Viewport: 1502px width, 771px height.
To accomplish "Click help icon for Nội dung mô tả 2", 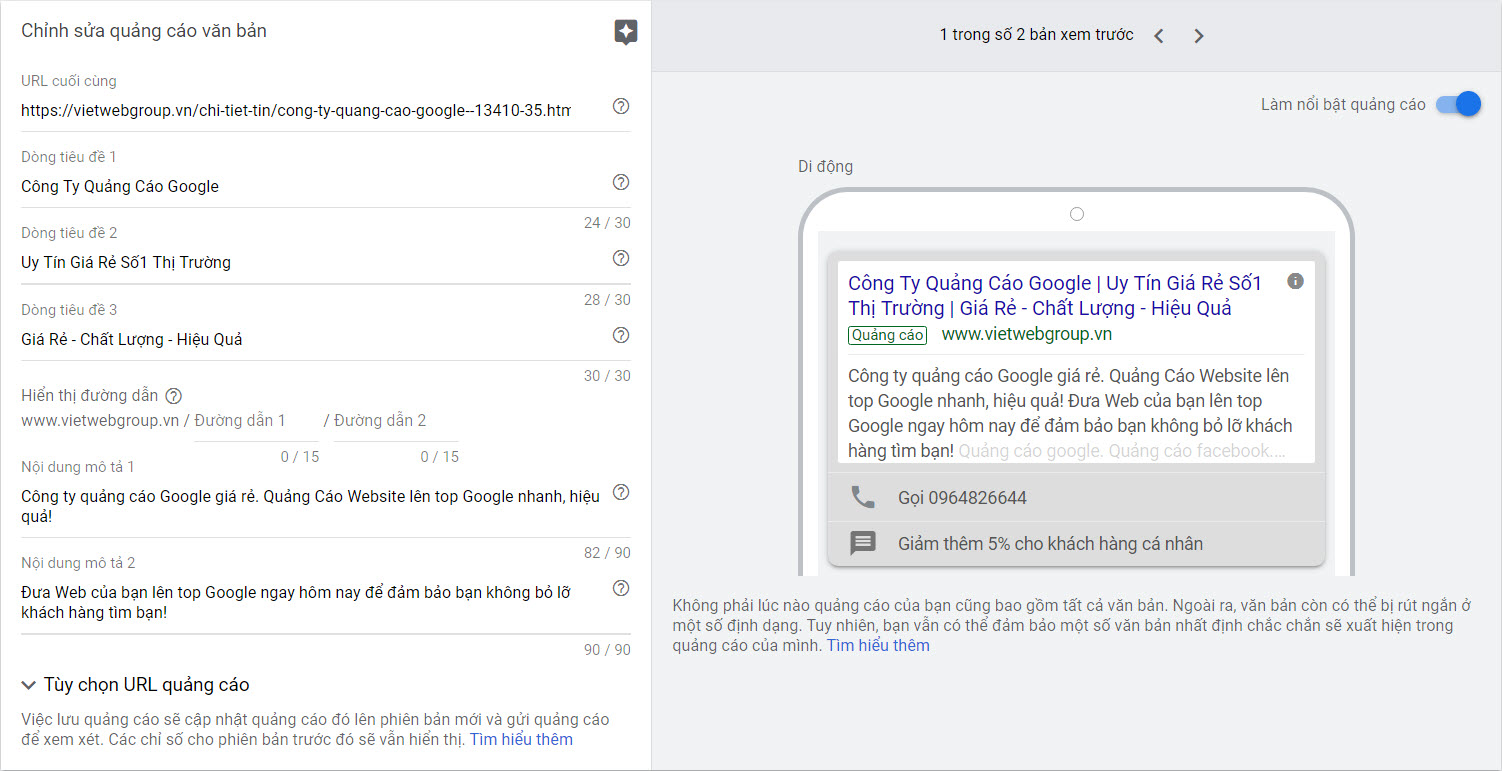I will pos(621,588).
